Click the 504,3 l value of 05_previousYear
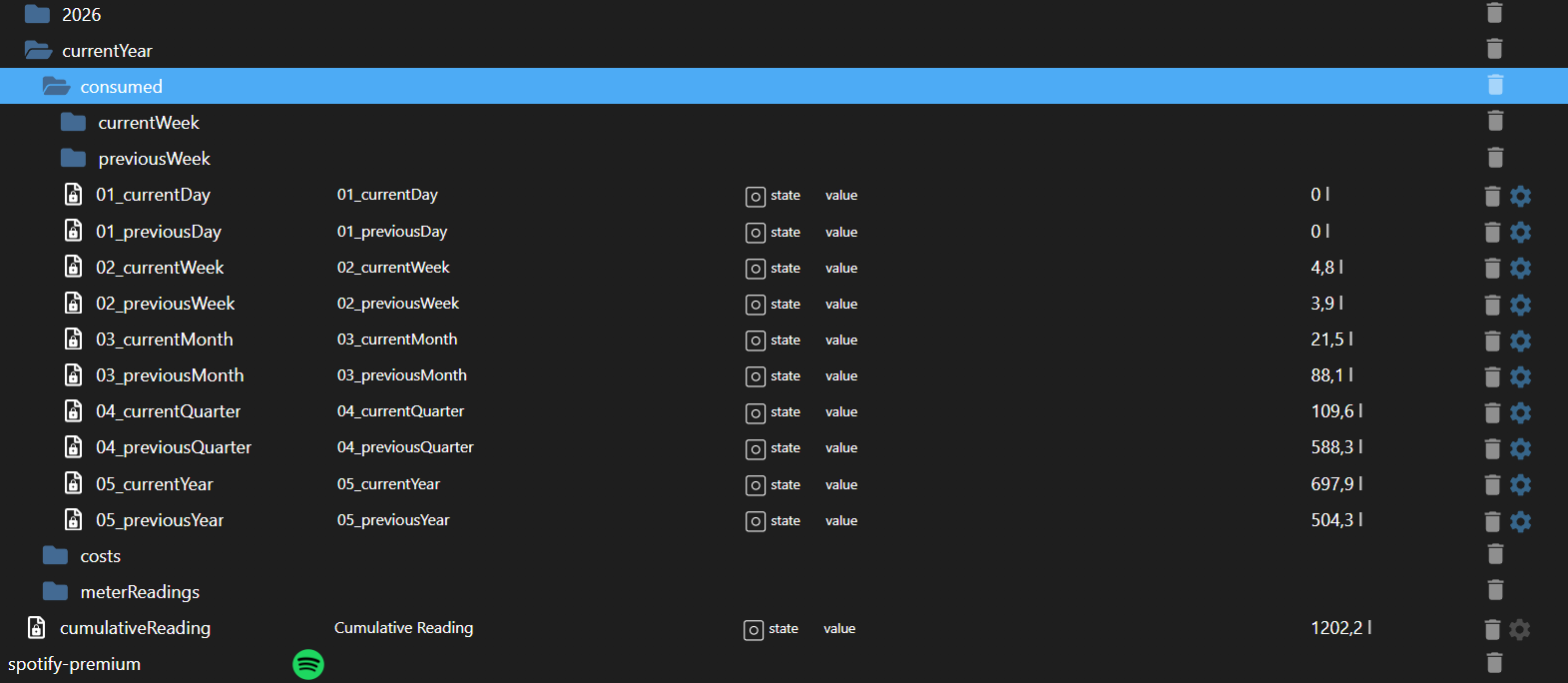Screen dimensions: 1568x683 1336,520
